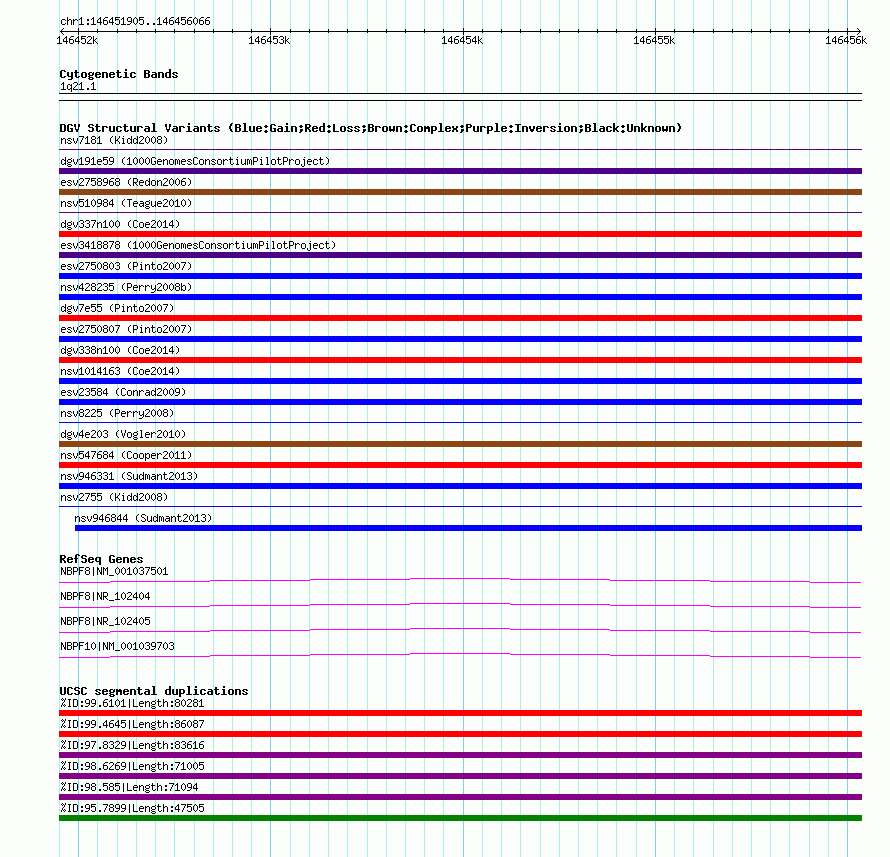Select the brown esv2758968 Redon2006 bar
Image resolution: width=890 pixels, height=857 pixels.
[x=460, y=192]
